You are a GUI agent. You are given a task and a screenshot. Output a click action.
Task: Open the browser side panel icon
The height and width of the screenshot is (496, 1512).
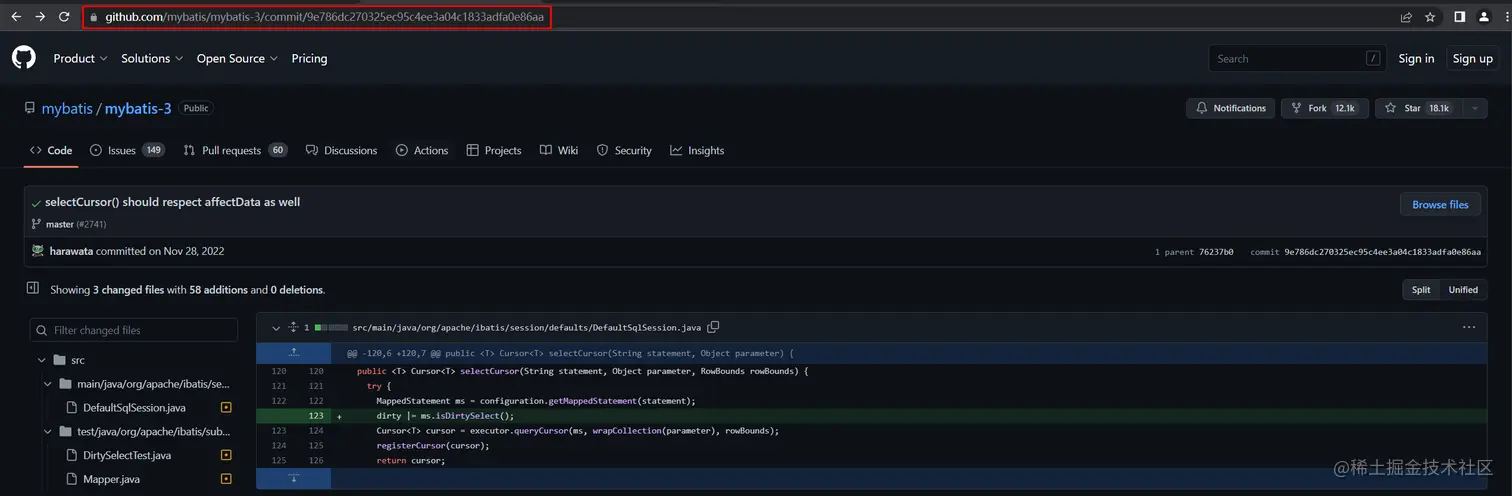click(x=1459, y=17)
